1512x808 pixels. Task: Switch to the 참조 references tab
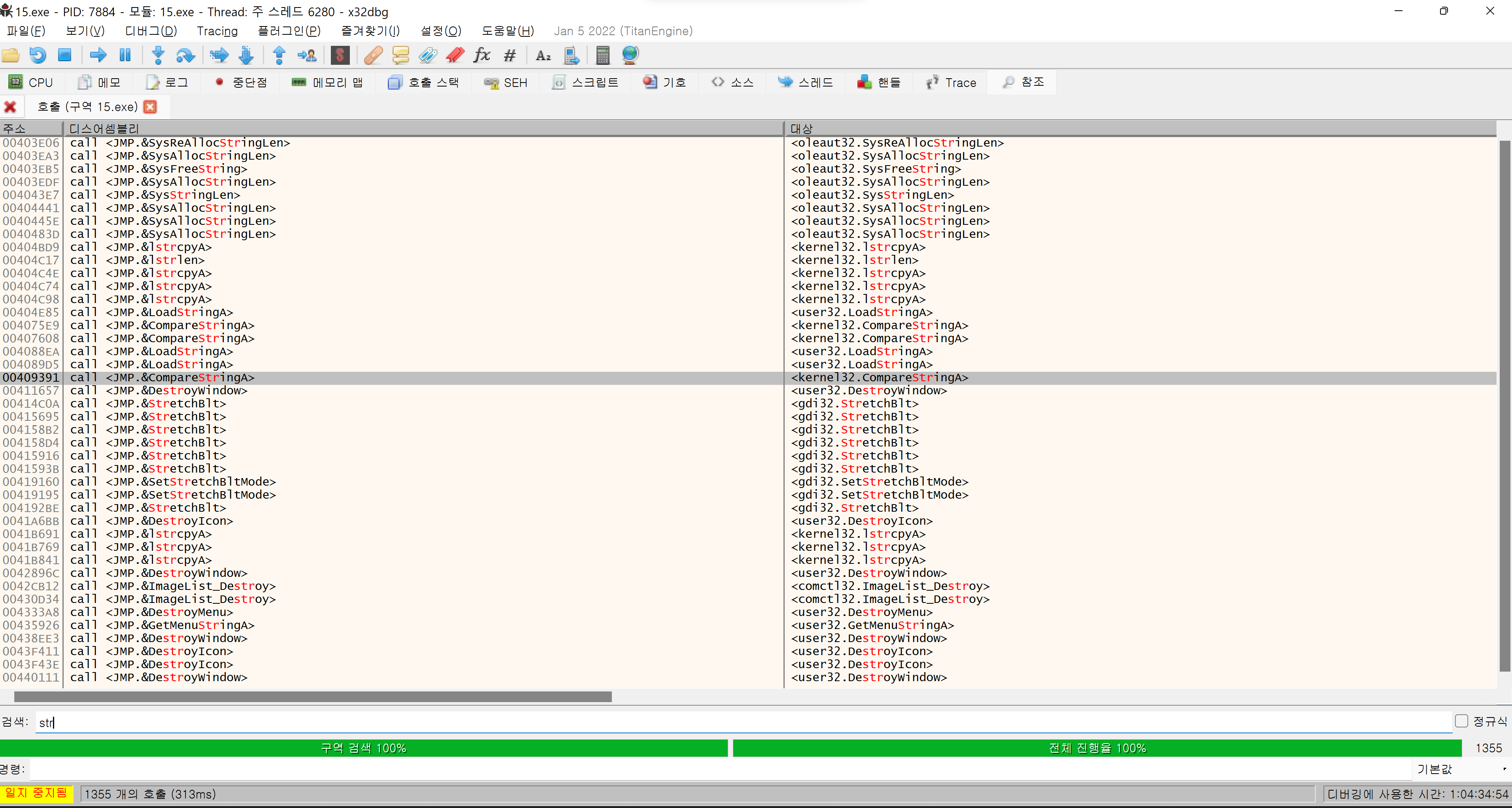point(1023,82)
